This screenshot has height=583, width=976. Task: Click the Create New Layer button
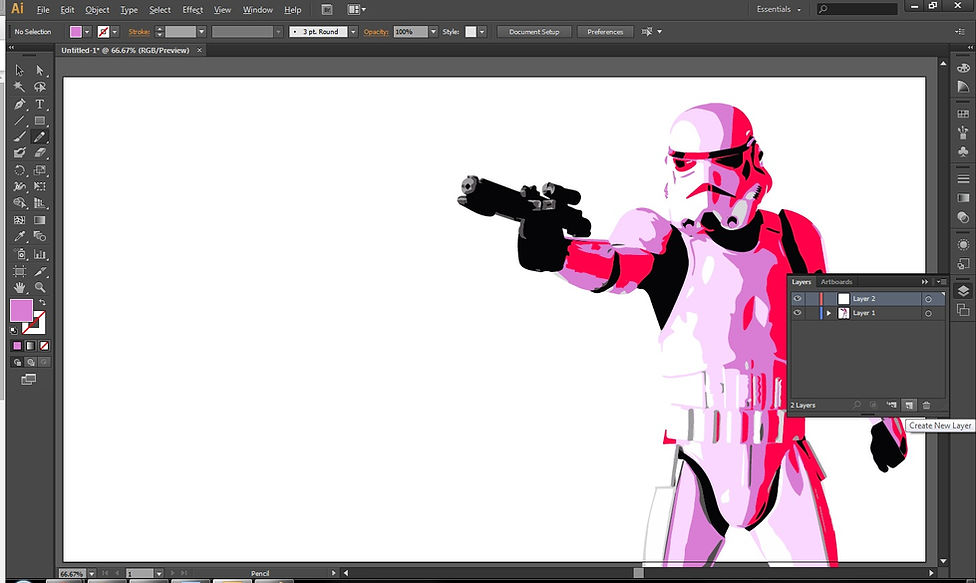(909, 405)
